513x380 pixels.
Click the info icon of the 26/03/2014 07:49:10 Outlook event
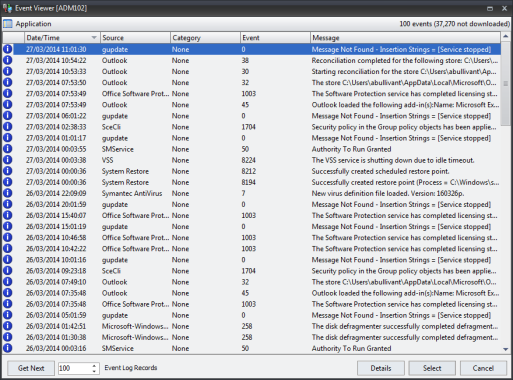(7, 282)
